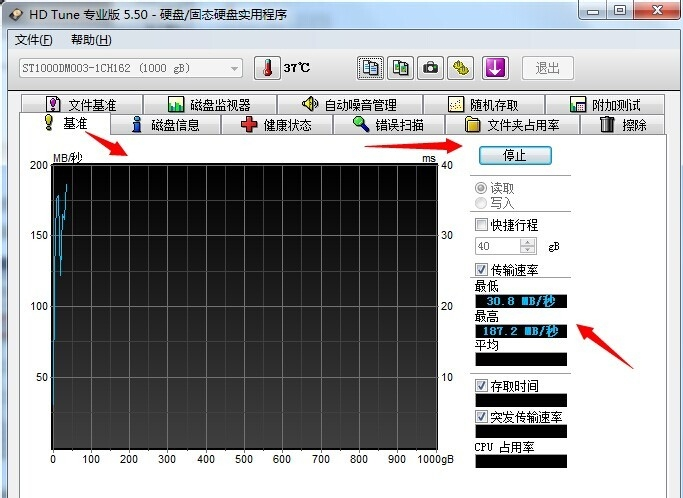The image size is (683, 498).
Task: Toggle the 存取时间 access time checkbox
Action: click(x=482, y=385)
